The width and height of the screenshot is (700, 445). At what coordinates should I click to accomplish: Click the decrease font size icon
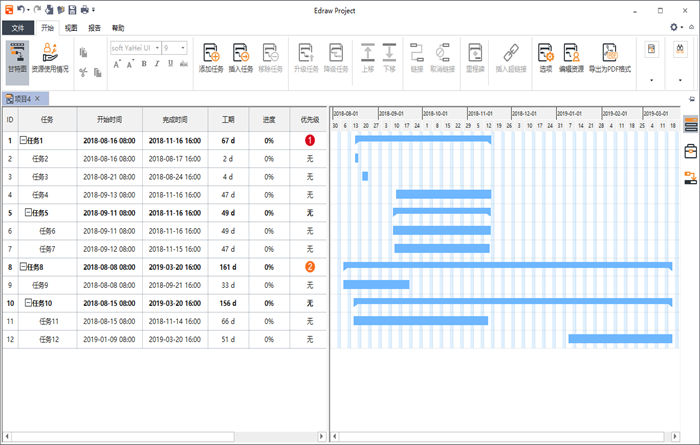coord(130,64)
